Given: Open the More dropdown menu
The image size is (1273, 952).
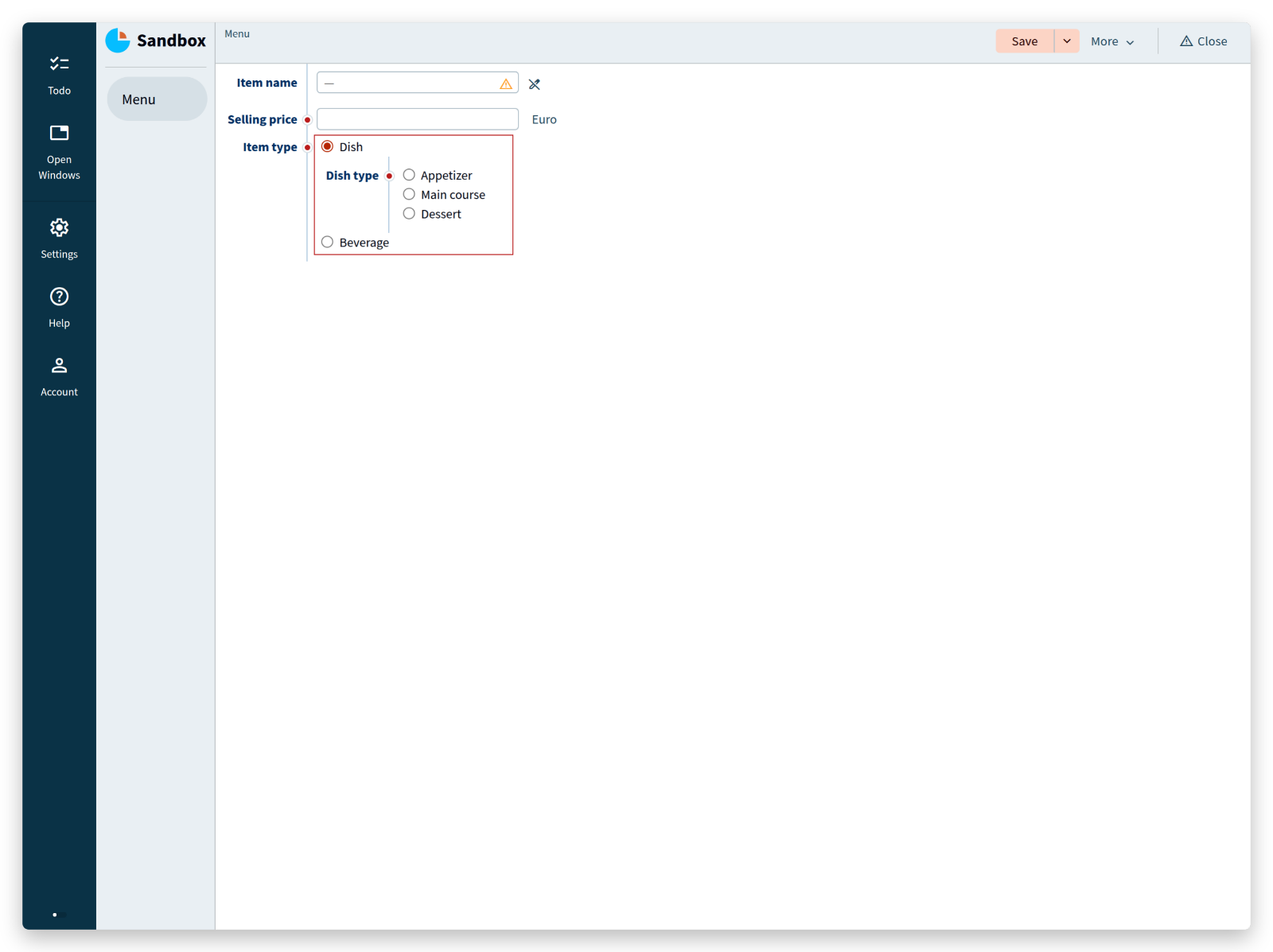Looking at the screenshot, I should (x=1112, y=41).
